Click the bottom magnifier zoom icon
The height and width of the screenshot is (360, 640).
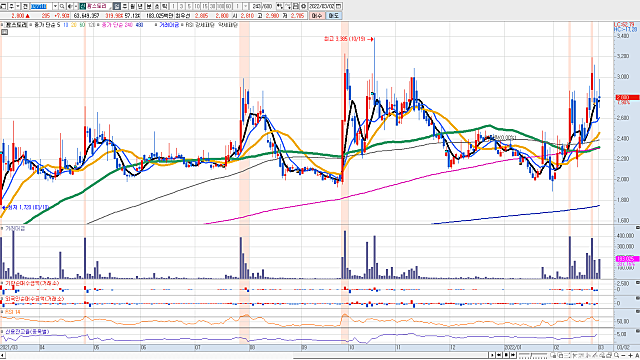pos(616,356)
